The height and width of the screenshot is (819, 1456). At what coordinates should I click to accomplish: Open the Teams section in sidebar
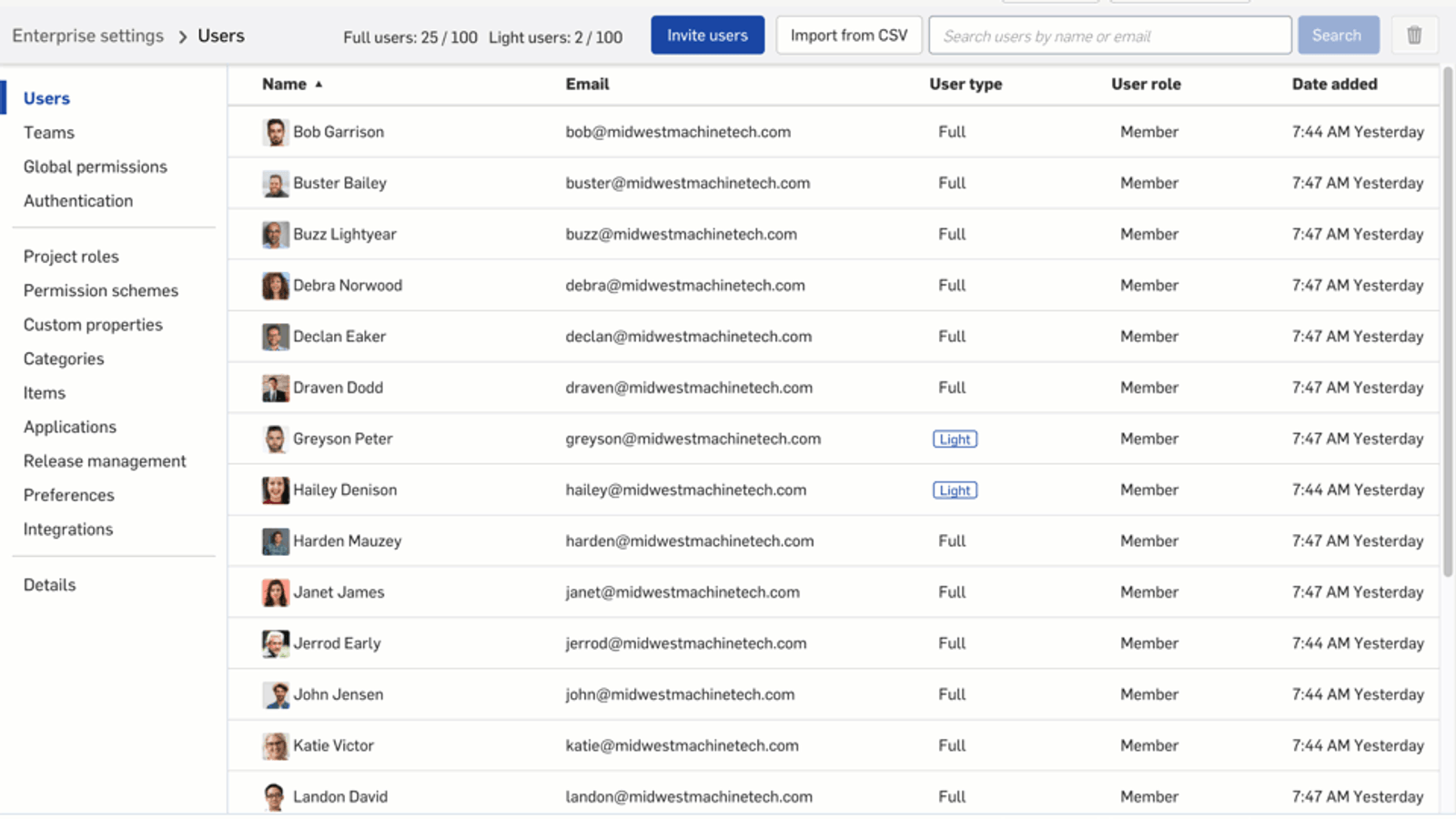(49, 133)
